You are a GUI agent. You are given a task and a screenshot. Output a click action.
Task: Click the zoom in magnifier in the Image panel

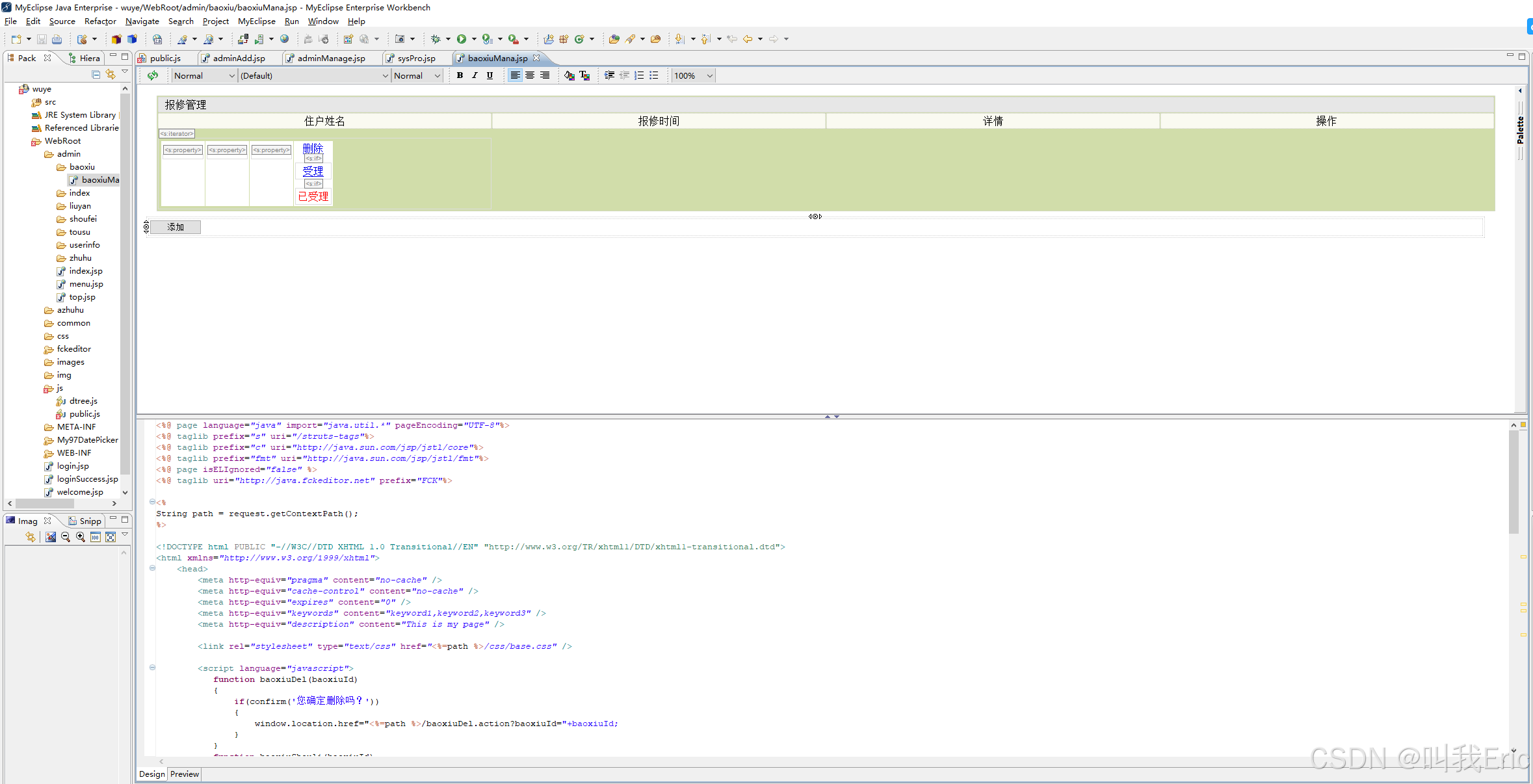coord(80,537)
